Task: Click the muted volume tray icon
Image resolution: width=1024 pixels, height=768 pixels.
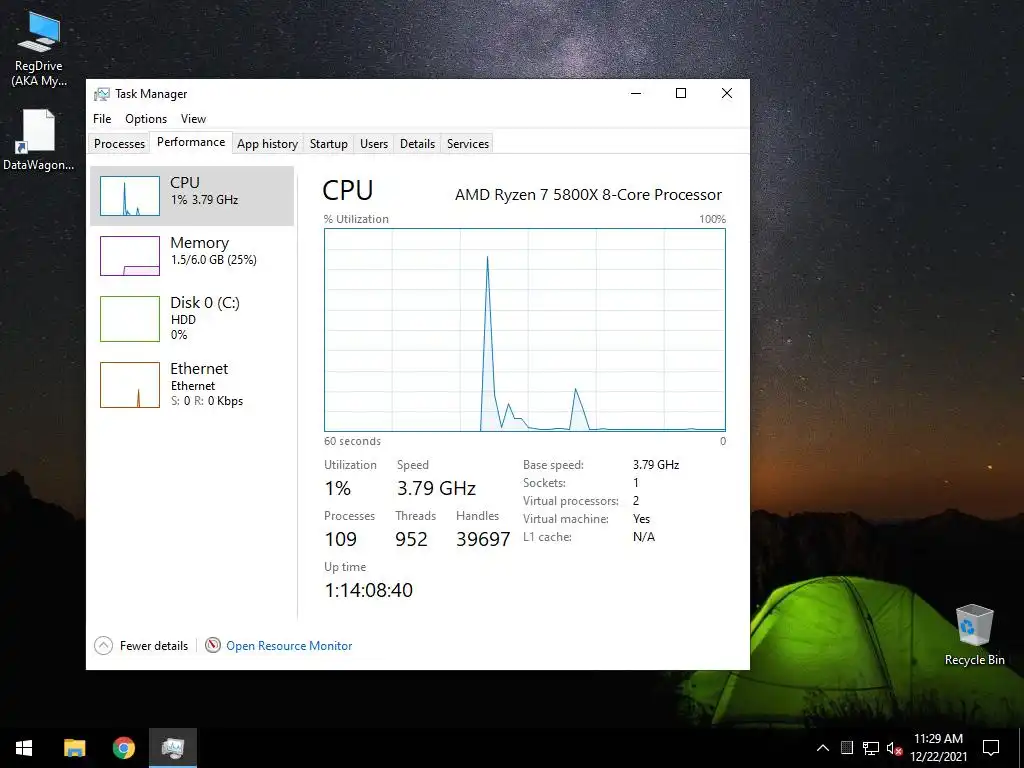Action: tap(894, 748)
